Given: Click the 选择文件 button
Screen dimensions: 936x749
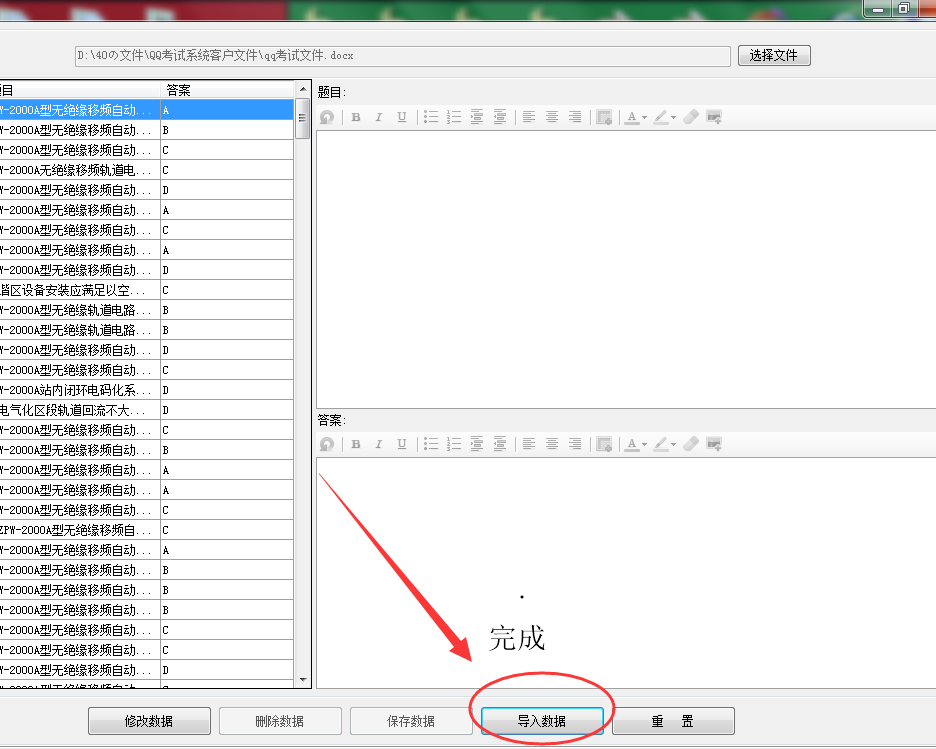Looking at the screenshot, I should (x=774, y=55).
